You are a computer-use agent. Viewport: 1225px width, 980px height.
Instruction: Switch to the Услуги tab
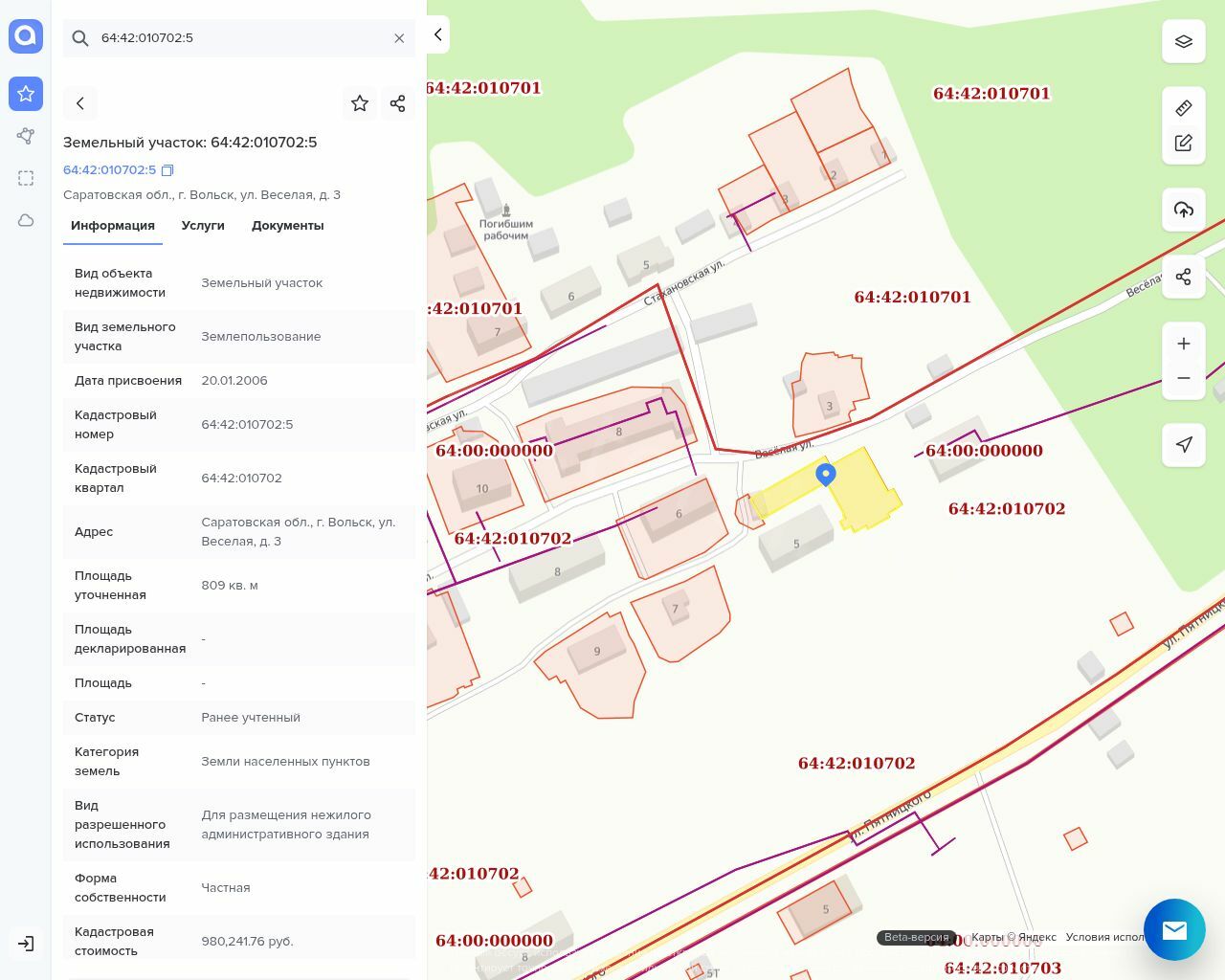pyautogui.click(x=203, y=226)
